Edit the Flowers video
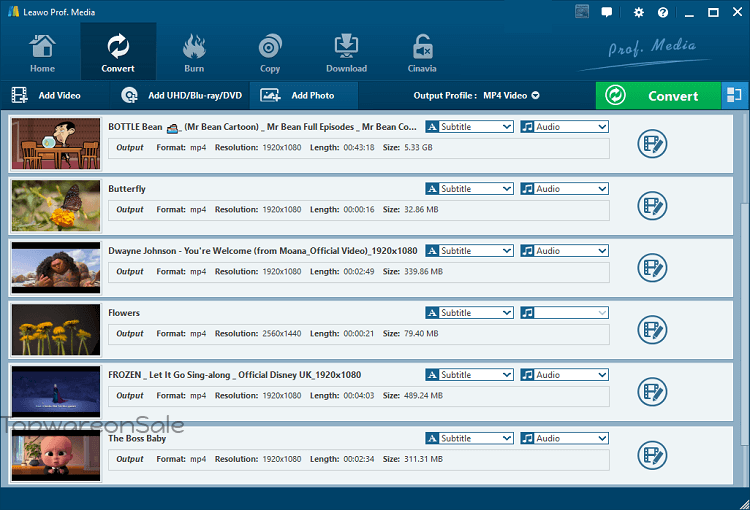 652,330
